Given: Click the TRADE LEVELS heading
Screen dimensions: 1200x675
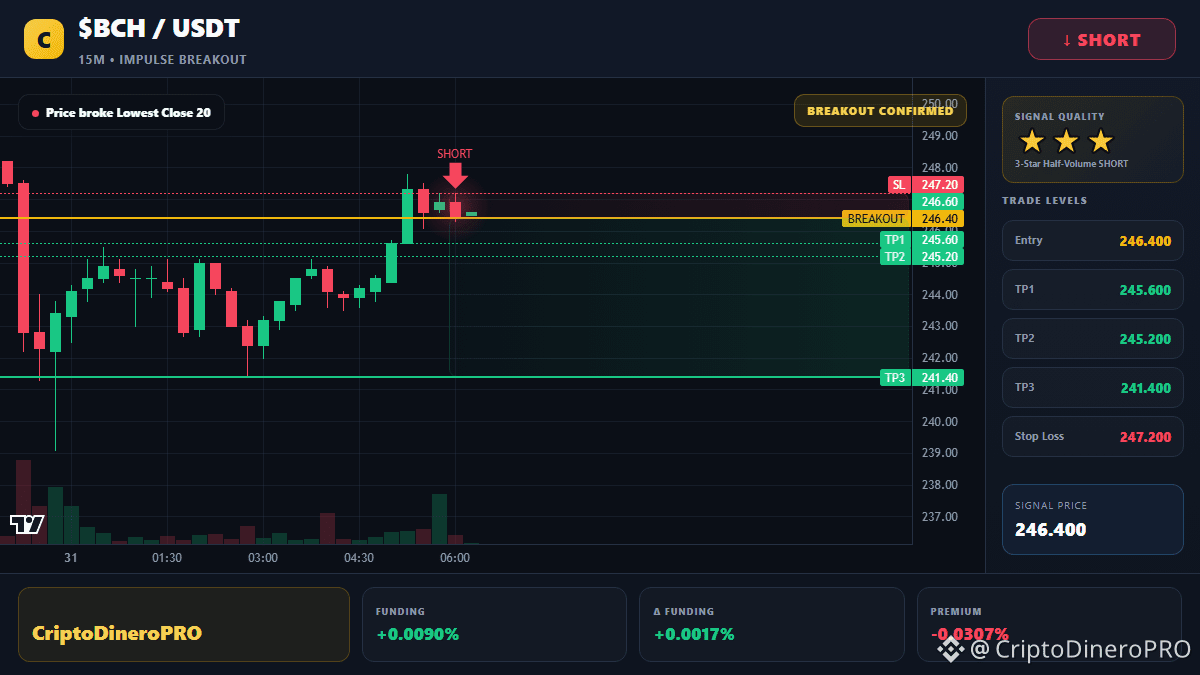Looking at the screenshot, I should click(1044, 201).
